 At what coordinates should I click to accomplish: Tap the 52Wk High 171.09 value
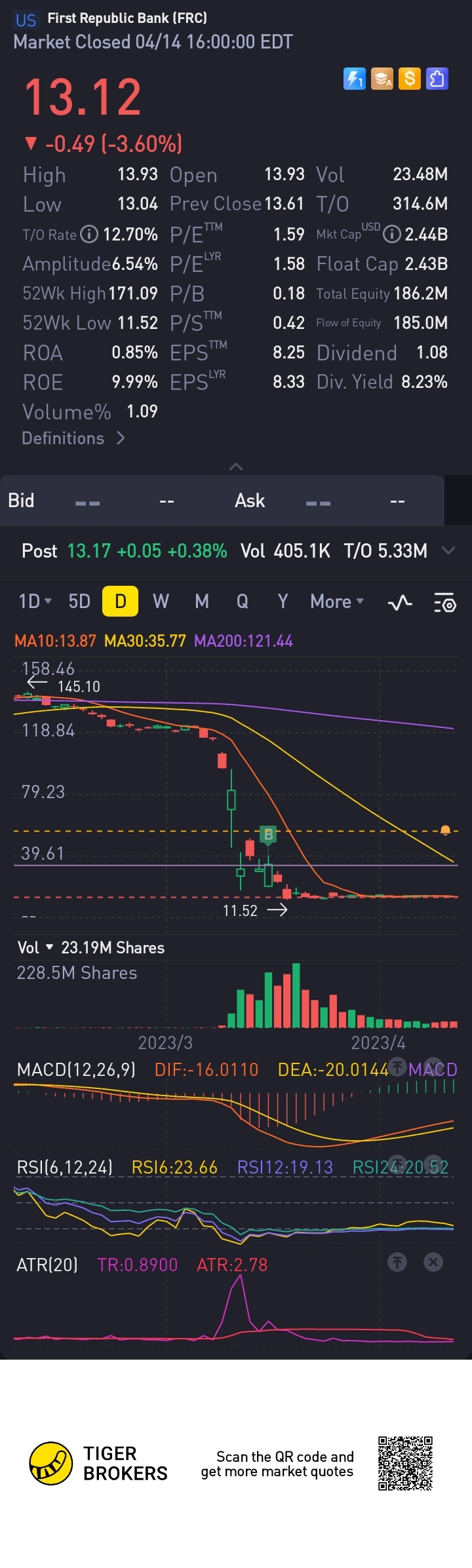[133, 294]
